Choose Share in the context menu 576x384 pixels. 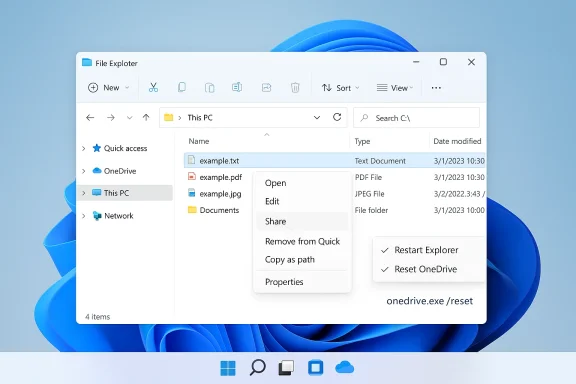point(302,221)
